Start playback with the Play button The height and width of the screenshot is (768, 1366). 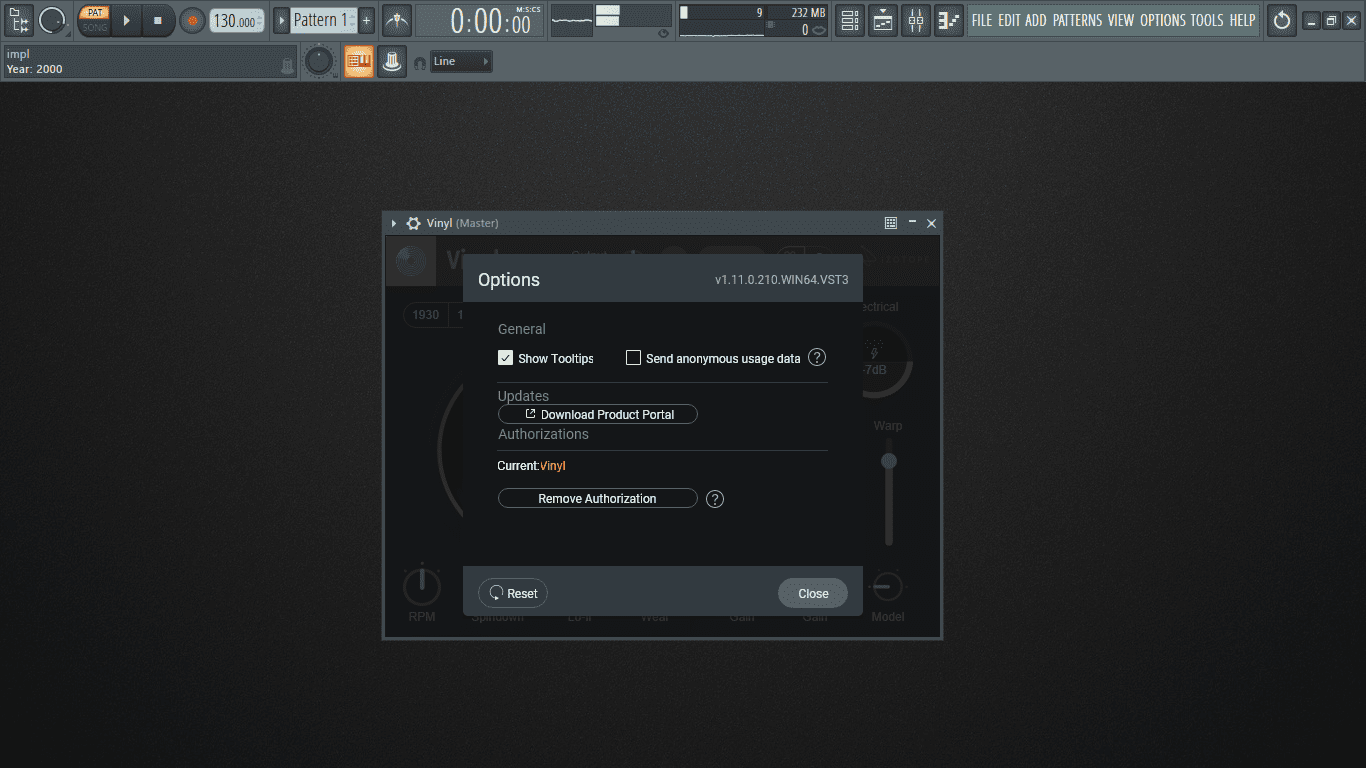(x=126, y=20)
